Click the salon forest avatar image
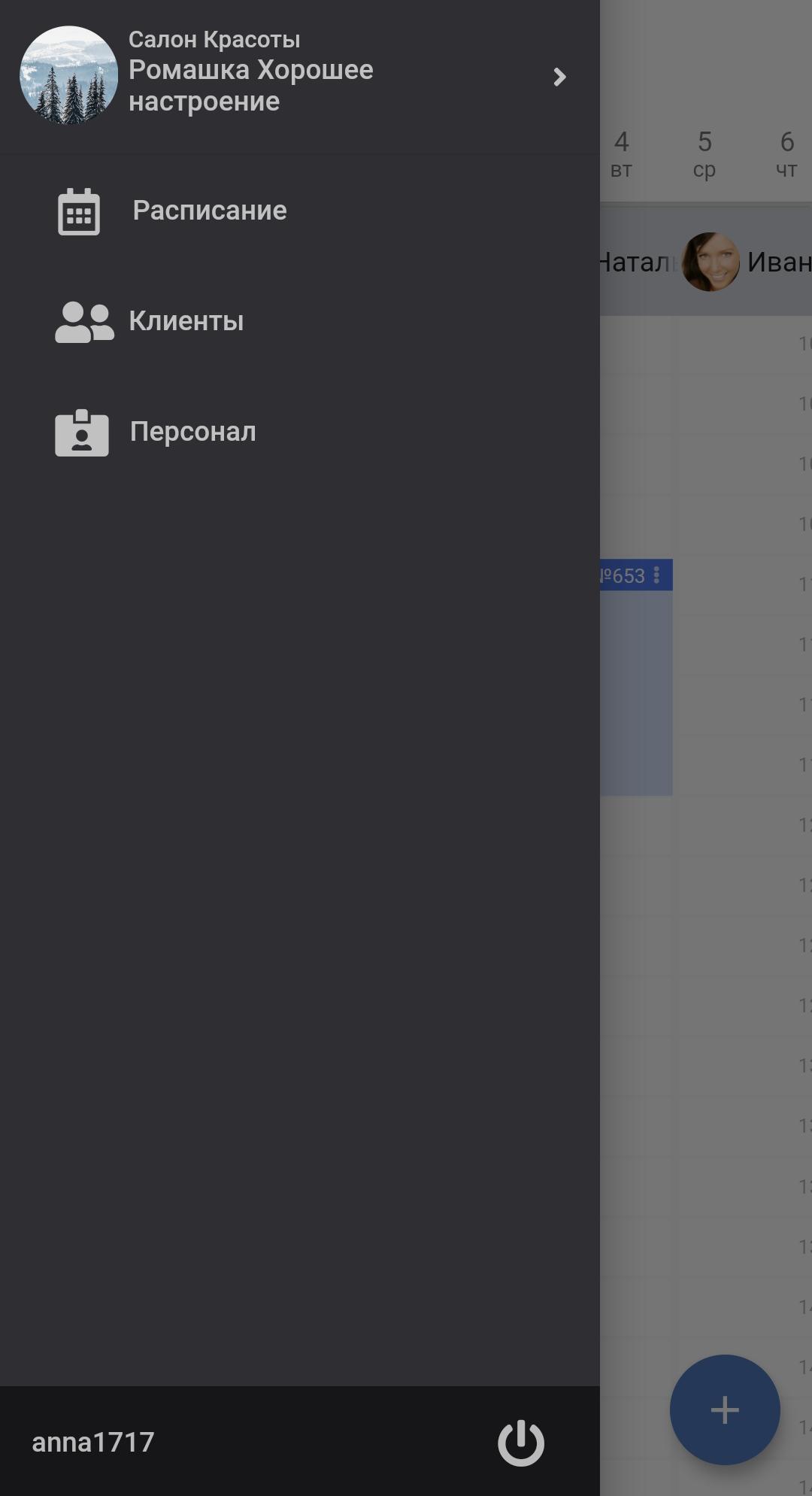 pos(68,75)
